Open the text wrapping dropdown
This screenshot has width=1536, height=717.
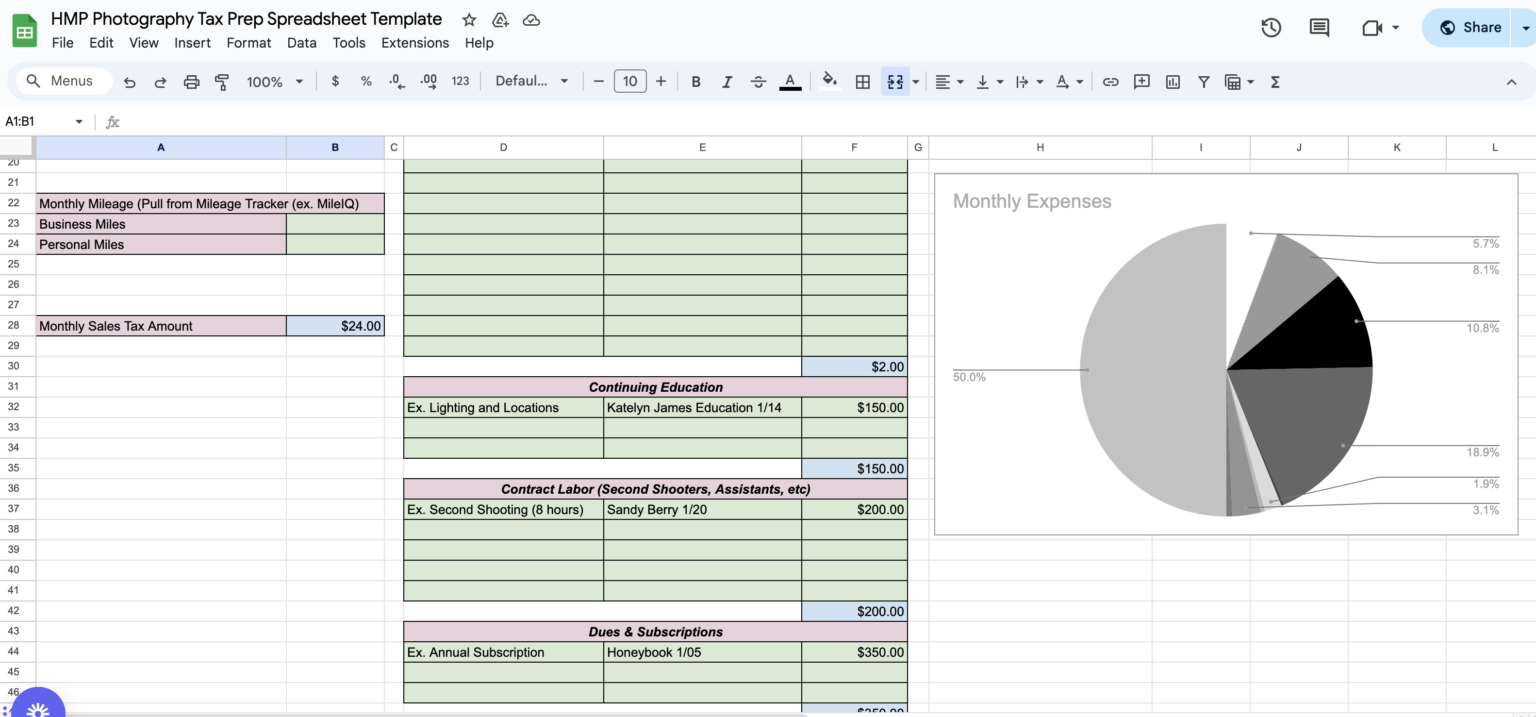click(1027, 81)
